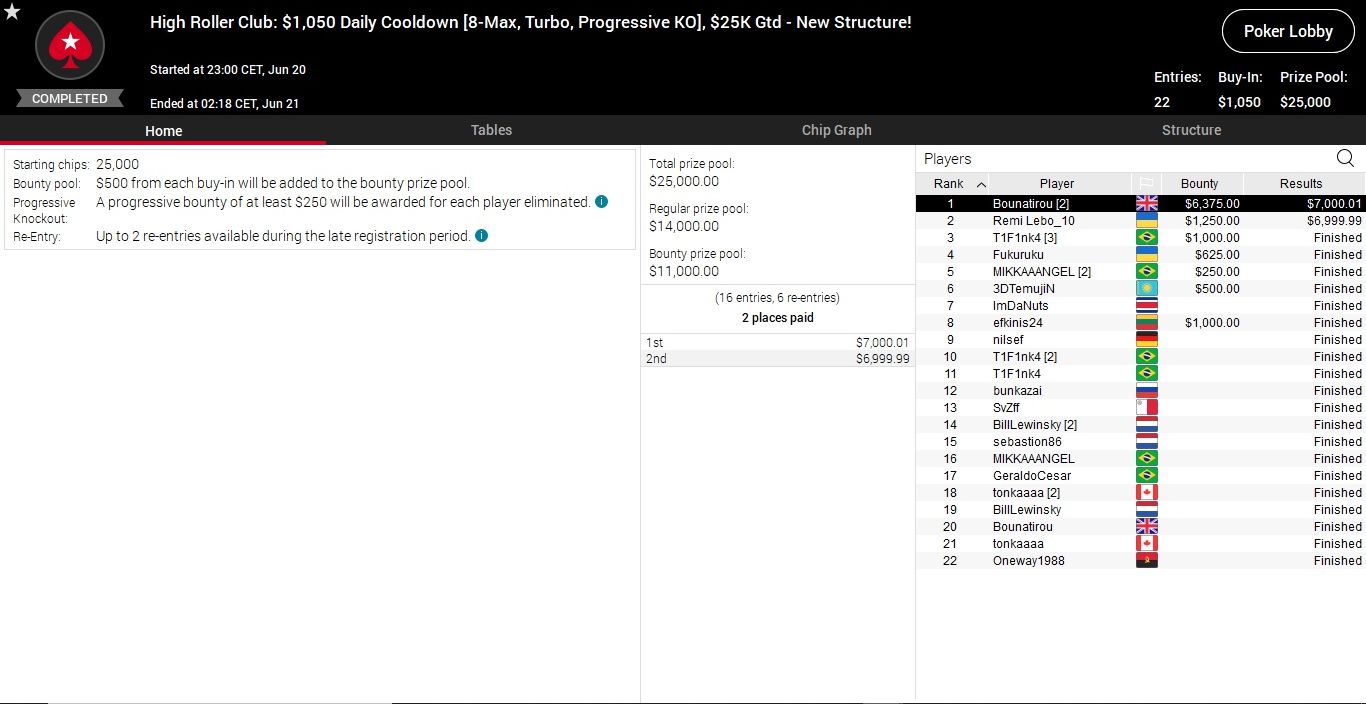
Task: Open the Chip Graph tab
Action: pyautogui.click(x=836, y=130)
